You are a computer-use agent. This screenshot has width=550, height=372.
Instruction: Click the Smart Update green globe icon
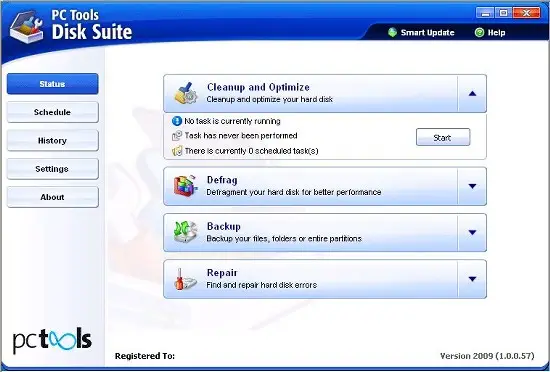tap(392, 33)
